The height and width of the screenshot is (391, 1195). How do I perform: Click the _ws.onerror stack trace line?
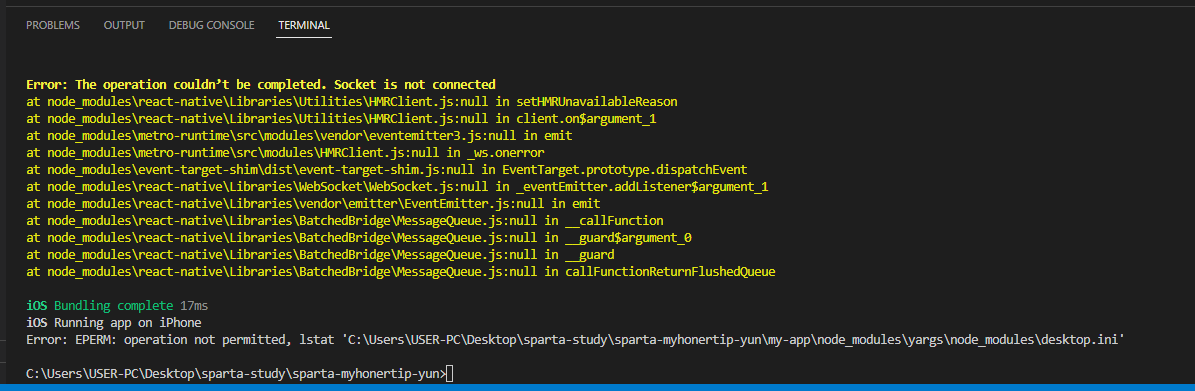click(285, 152)
